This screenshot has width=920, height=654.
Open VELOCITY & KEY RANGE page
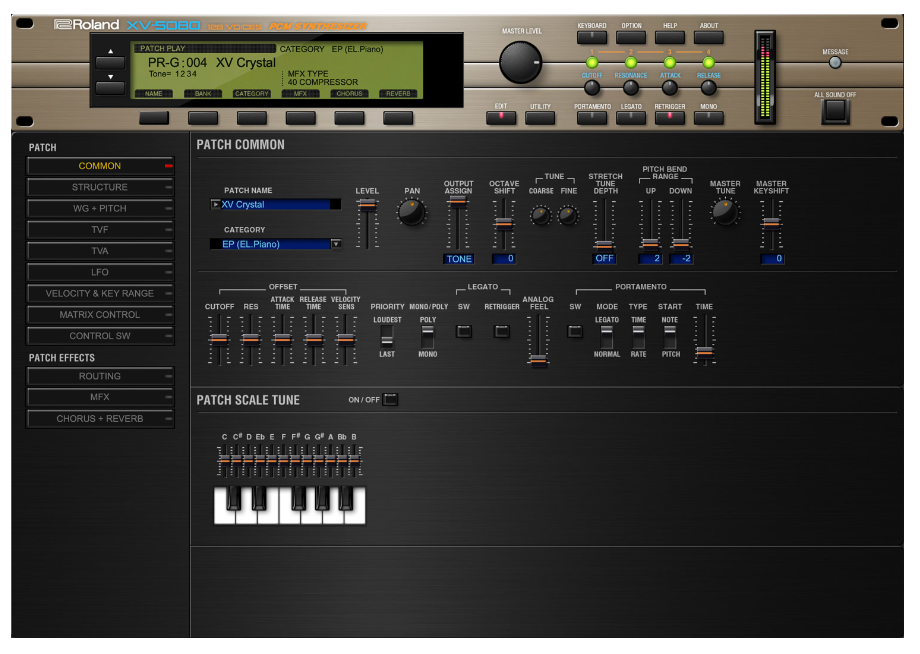click(x=100, y=293)
